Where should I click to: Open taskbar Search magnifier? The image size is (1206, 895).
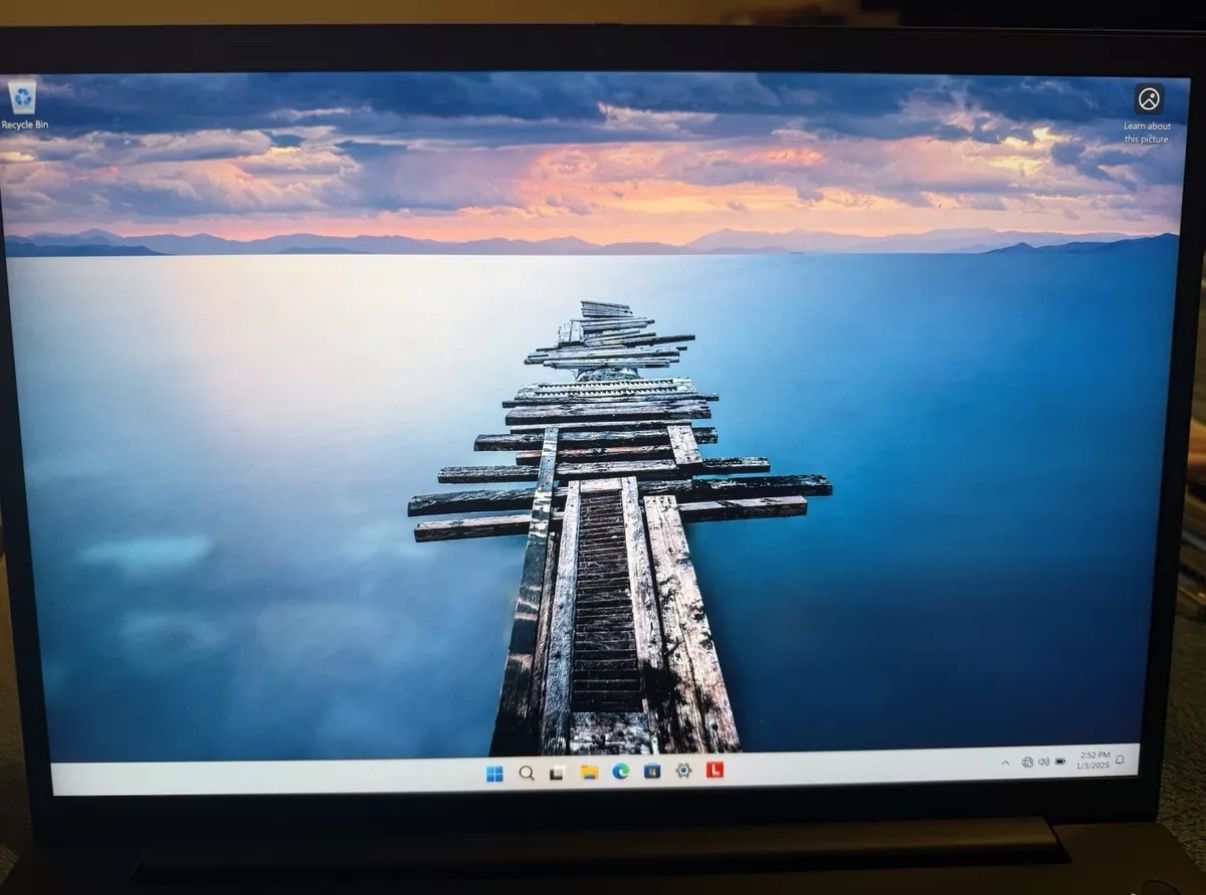(x=526, y=773)
